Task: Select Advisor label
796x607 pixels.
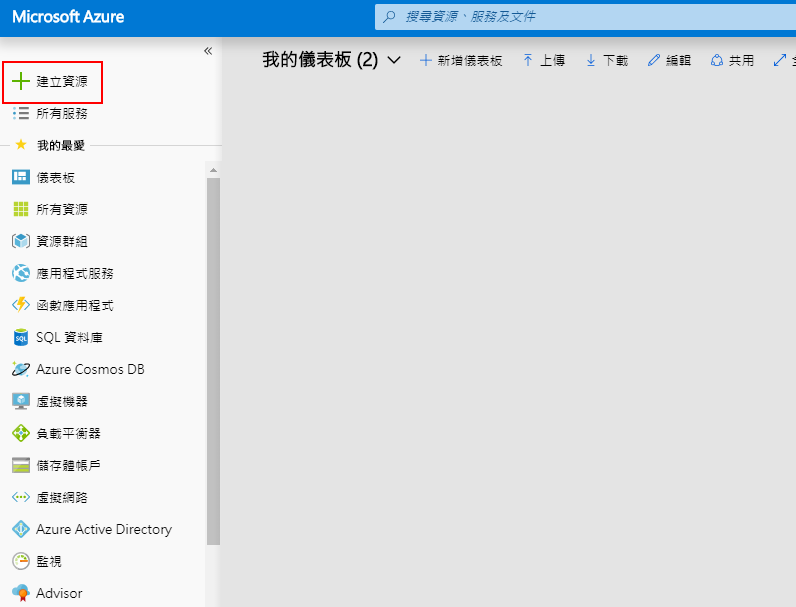Action: pos(59,593)
